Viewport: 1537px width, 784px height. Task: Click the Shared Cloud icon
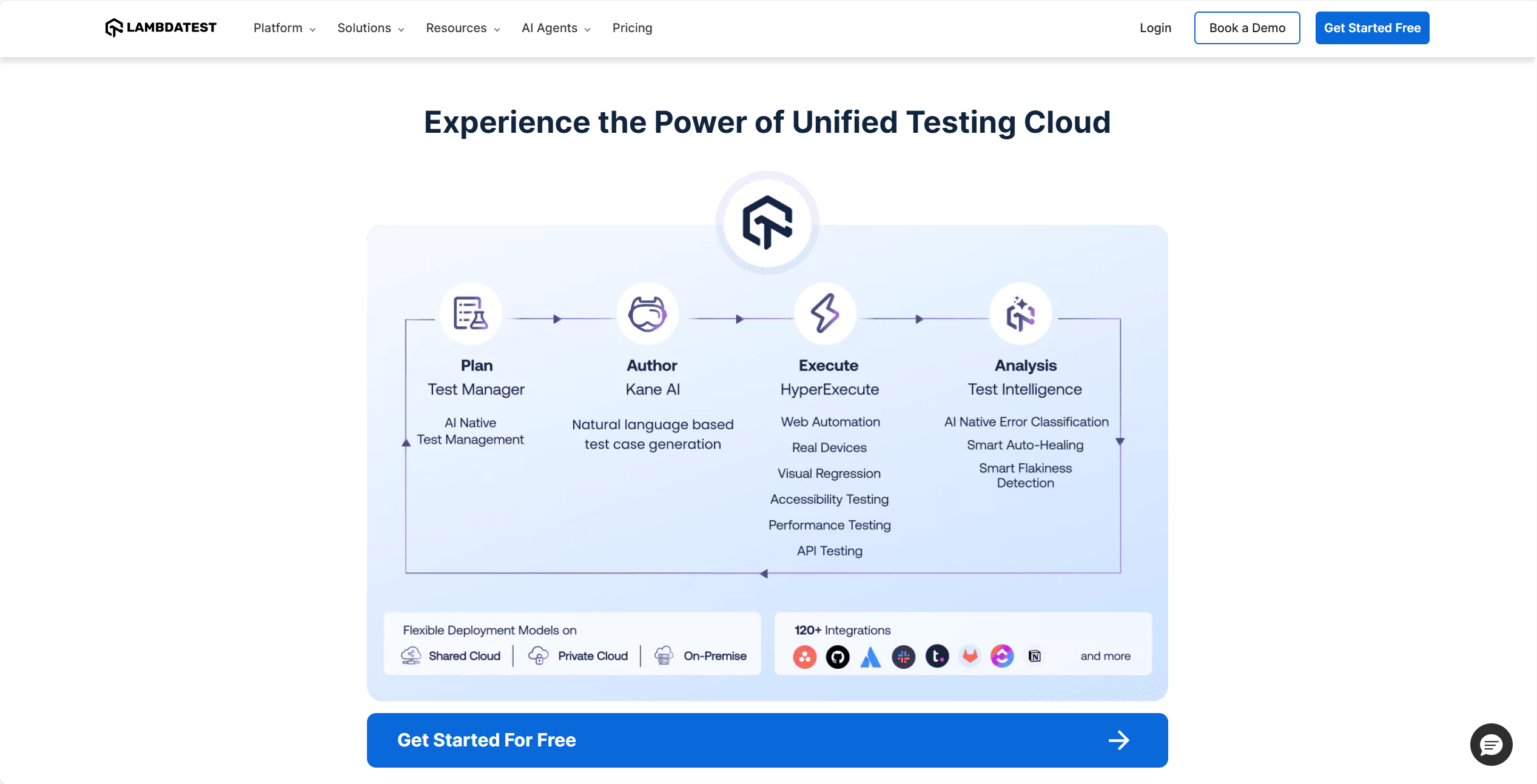(x=411, y=655)
